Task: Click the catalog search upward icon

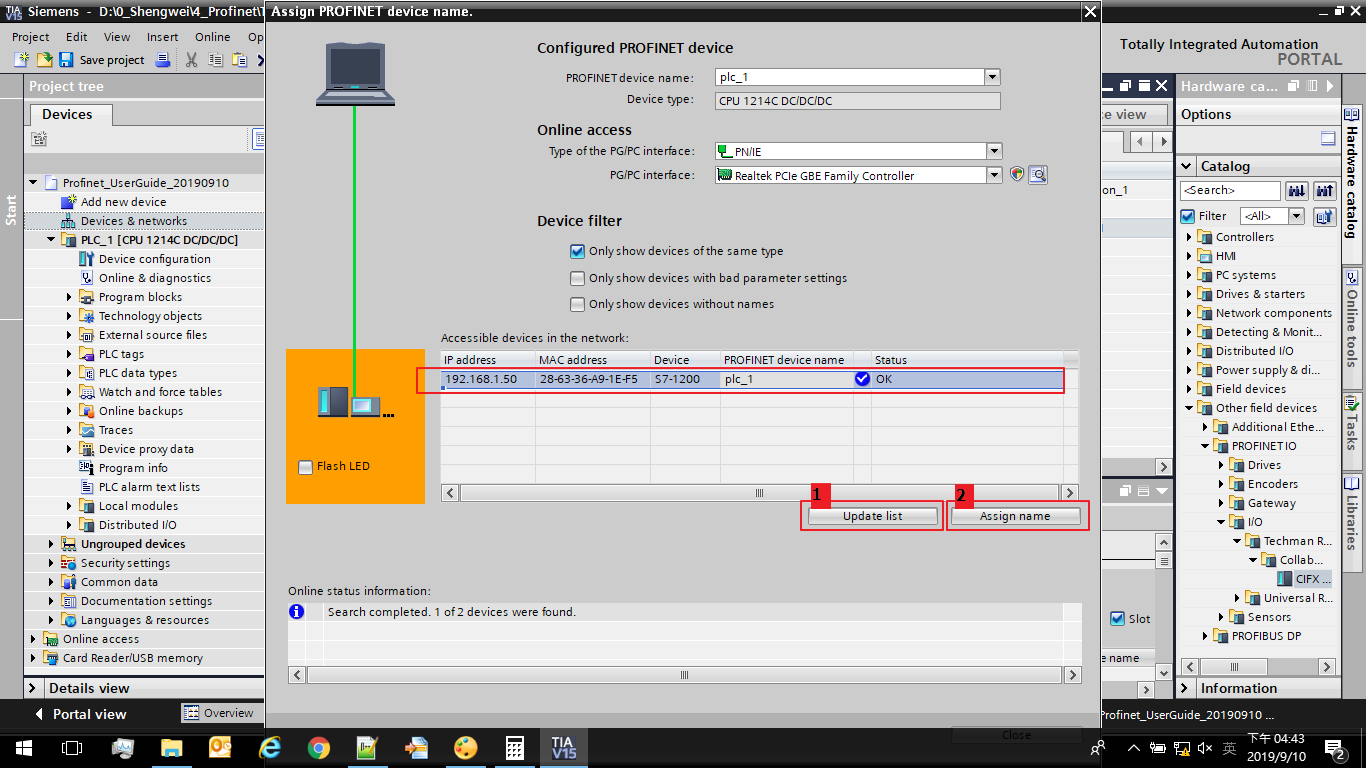Action: 1325,190
